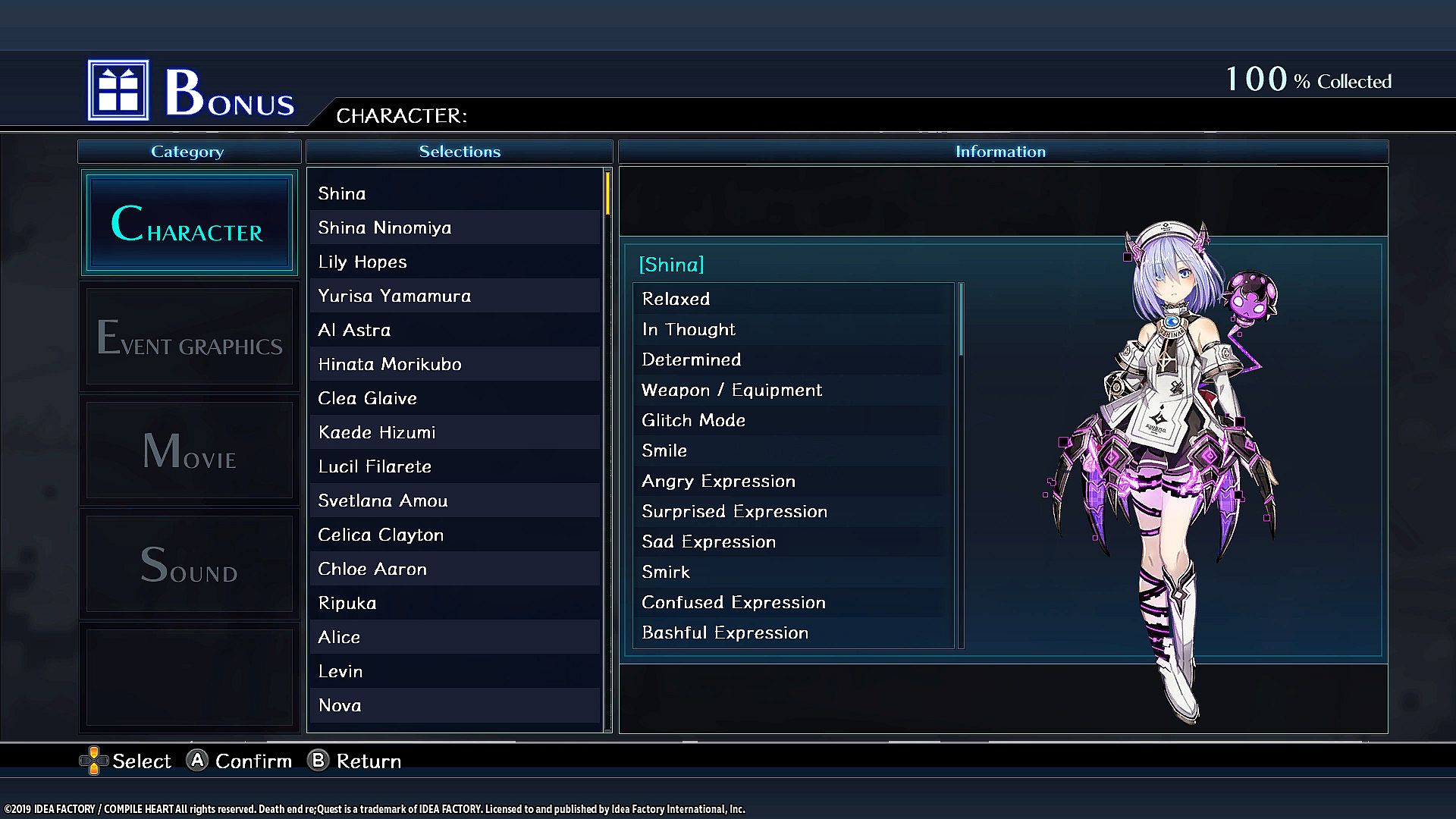Open the Movie category

click(190, 450)
